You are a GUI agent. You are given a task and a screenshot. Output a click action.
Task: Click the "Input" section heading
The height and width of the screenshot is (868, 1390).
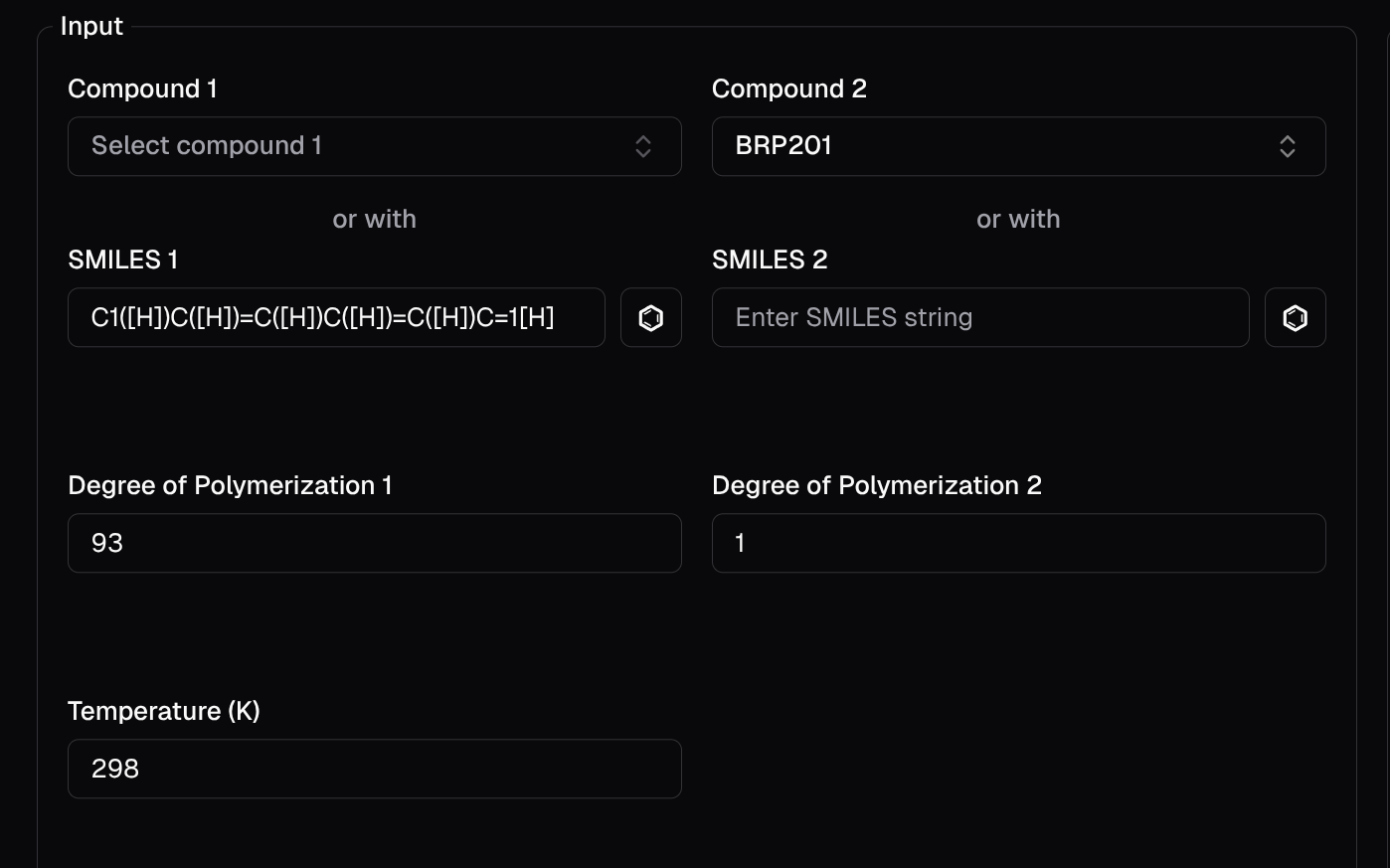(91, 26)
